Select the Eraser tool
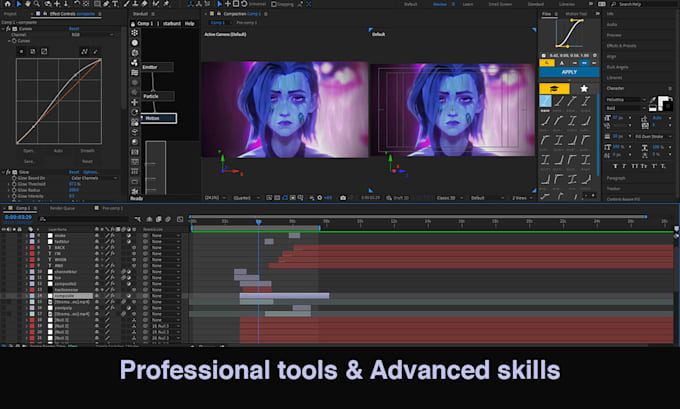Viewport: 680px width, 409px height. point(144,4)
